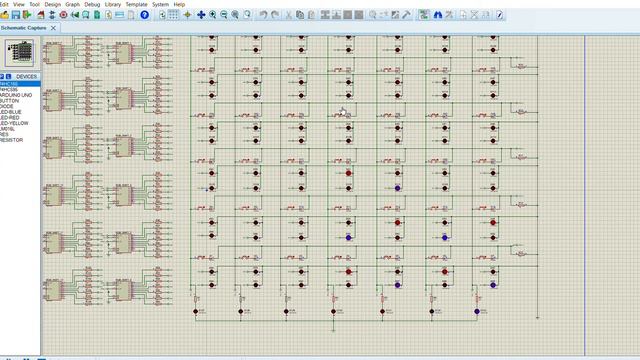Click the Redraw Display icon

(162, 15)
